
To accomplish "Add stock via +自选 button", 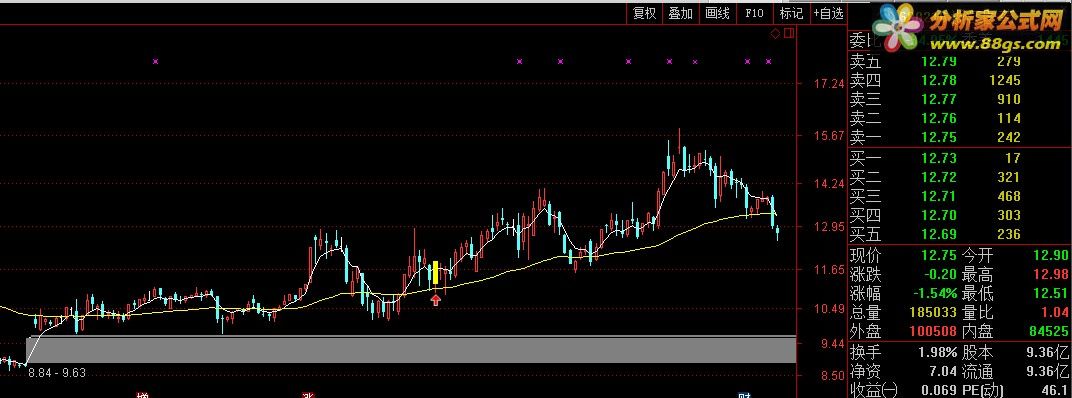I will coord(829,13).
